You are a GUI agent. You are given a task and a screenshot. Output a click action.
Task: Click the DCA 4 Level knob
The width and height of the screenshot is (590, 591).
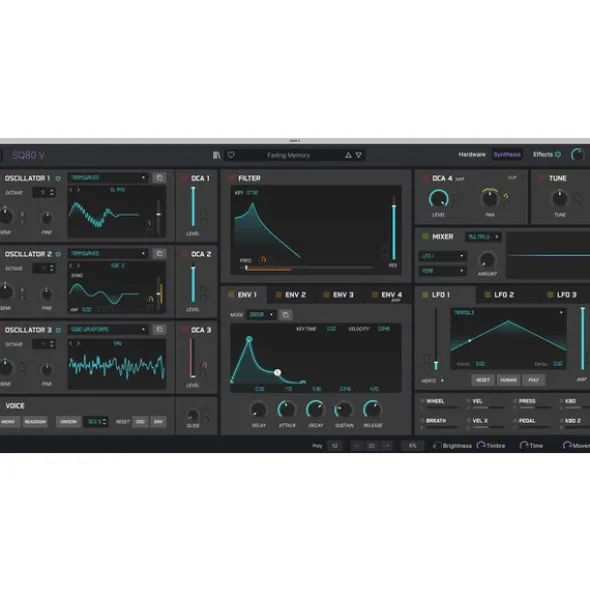[x=438, y=199]
